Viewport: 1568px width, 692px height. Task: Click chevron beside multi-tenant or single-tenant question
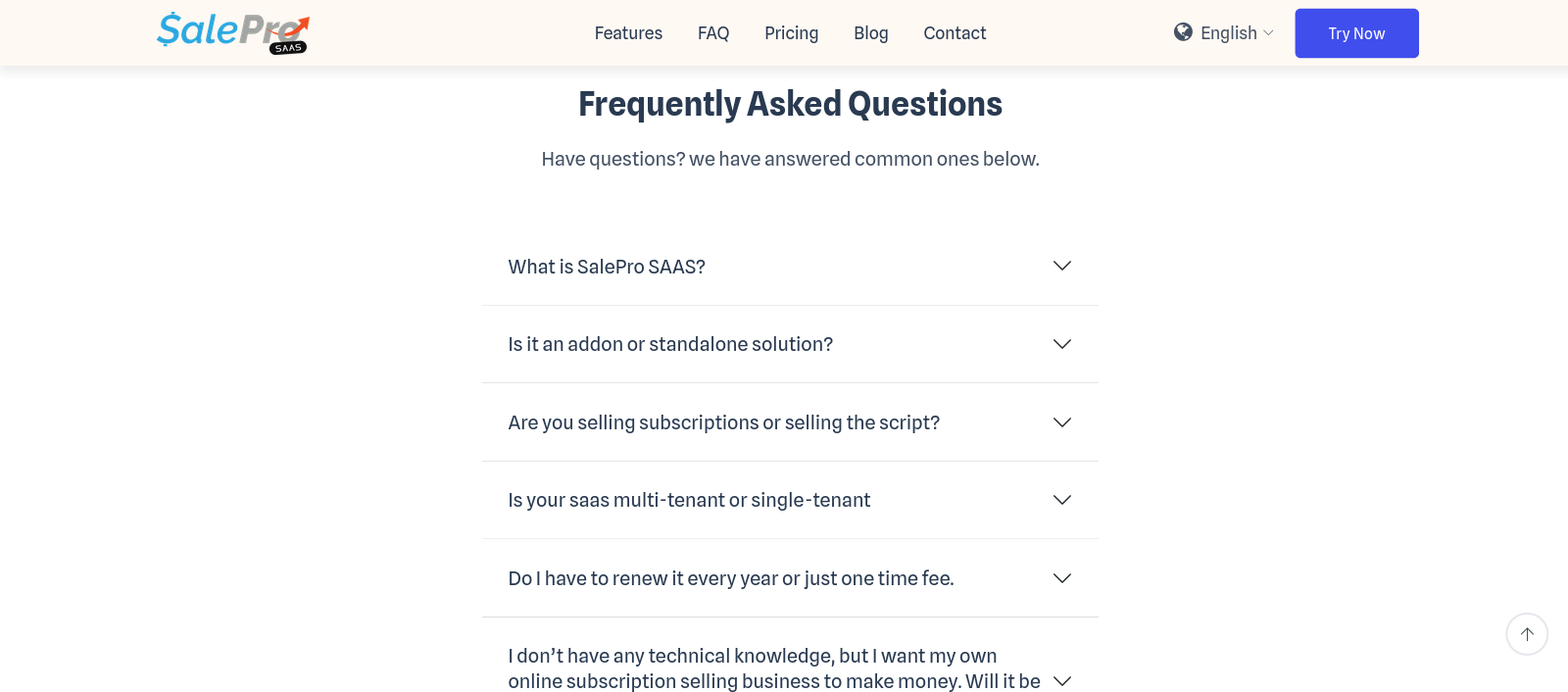pyautogui.click(x=1061, y=500)
